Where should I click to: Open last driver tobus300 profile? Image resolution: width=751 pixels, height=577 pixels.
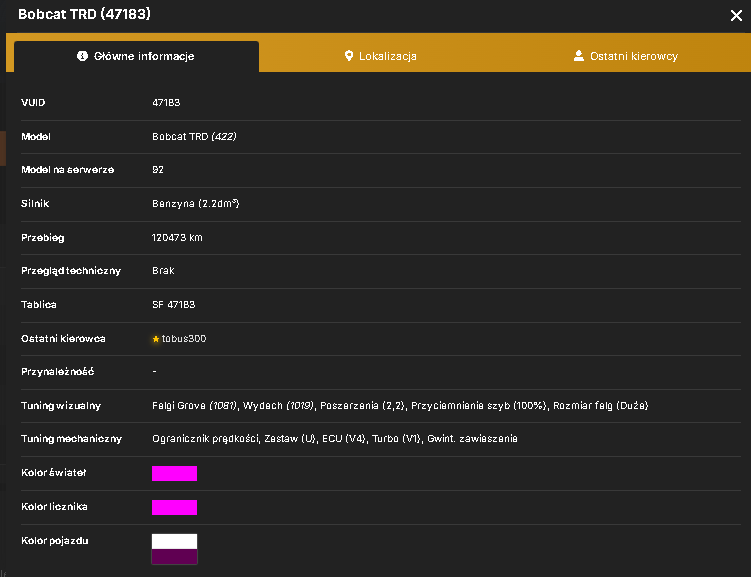coord(184,339)
